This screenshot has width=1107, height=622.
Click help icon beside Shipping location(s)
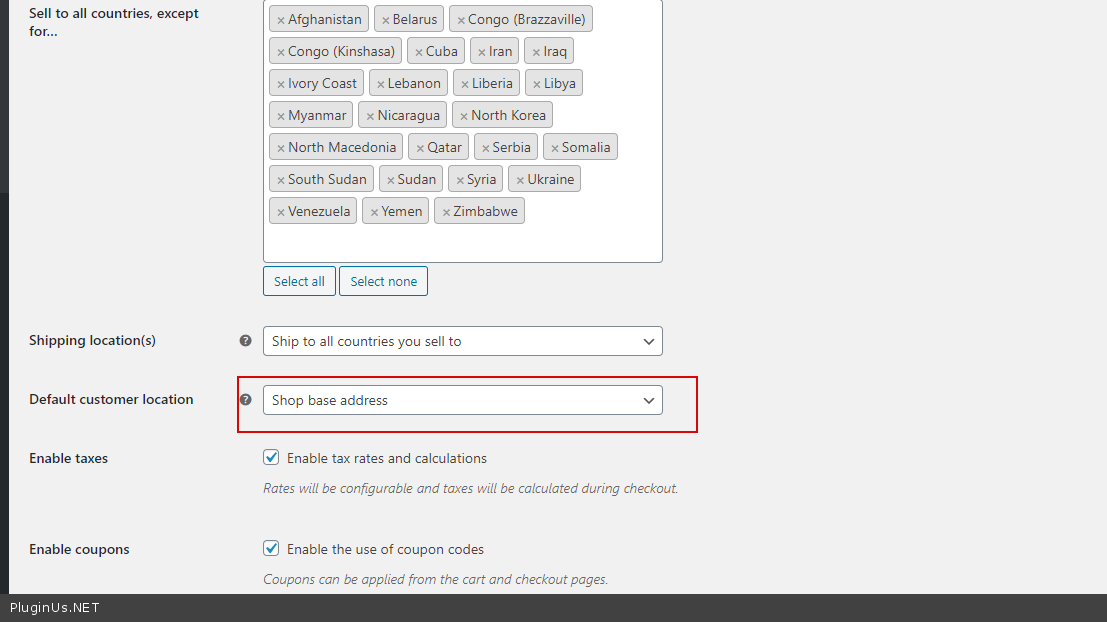tap(245, 340)
